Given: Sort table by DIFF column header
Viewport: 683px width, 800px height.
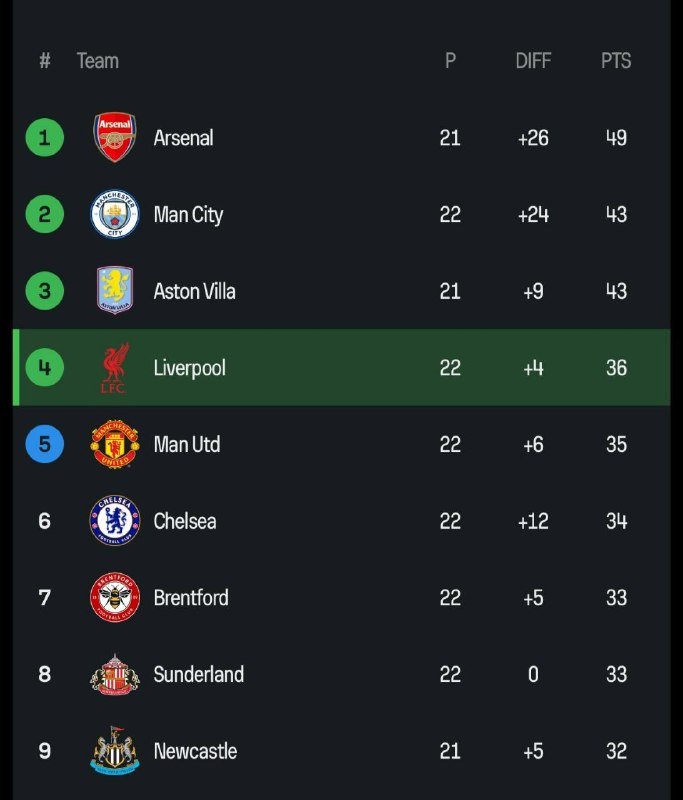Looking at the screenshot, I should 533,61.
